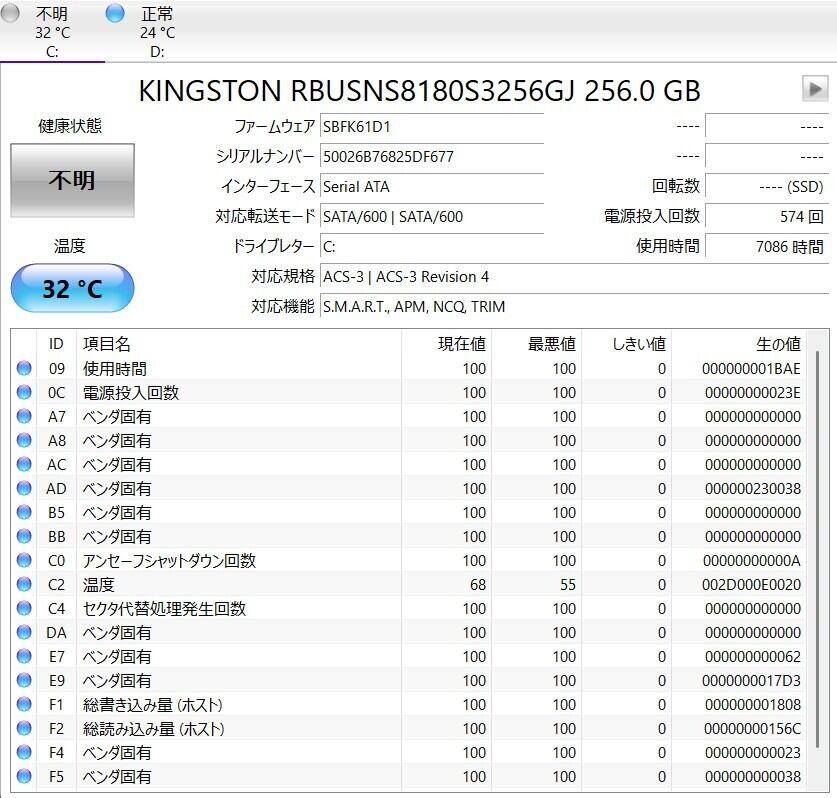Click the status orb for attribute BB
The width and height of the screenshot is (837, 798).
coord(24,536)
